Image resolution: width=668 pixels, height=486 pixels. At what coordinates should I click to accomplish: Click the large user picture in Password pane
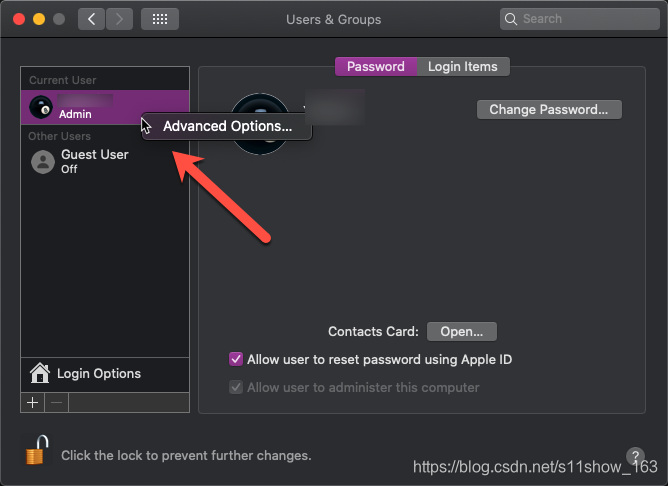tap(260, 124)
